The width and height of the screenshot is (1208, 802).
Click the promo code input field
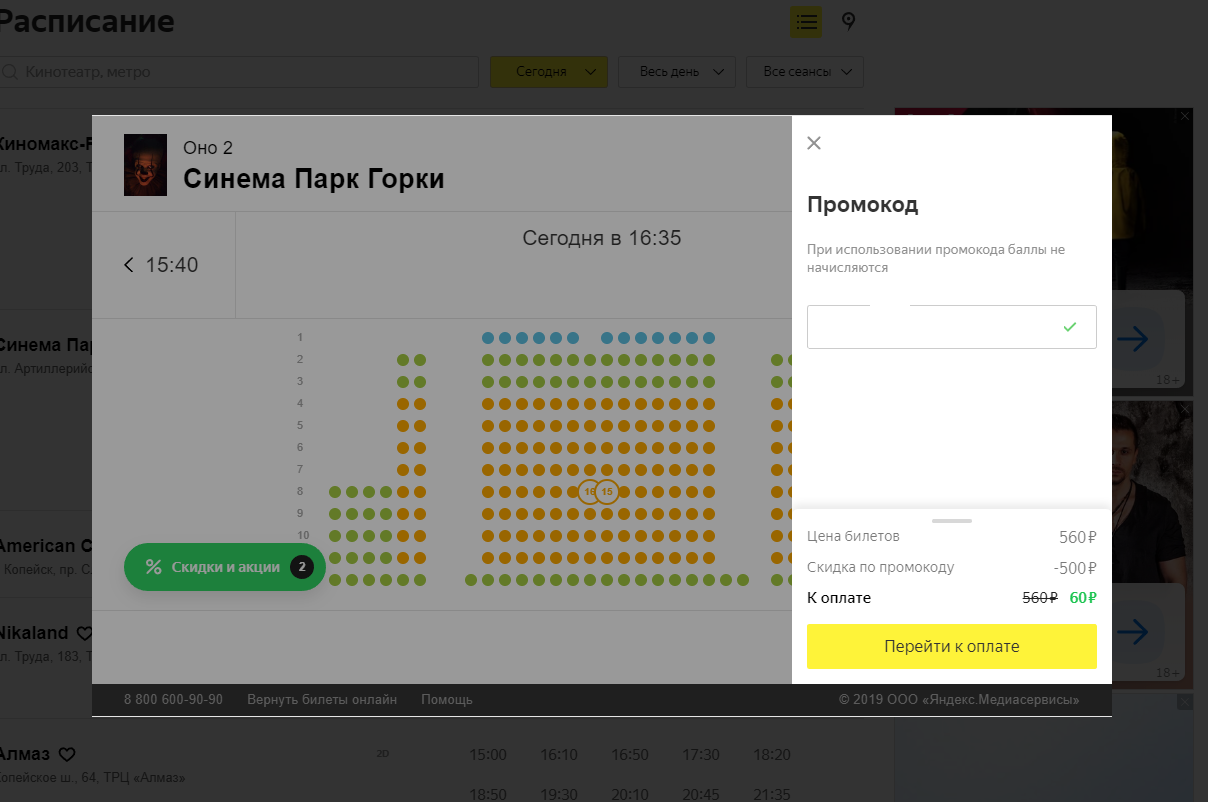click(952, 327)
